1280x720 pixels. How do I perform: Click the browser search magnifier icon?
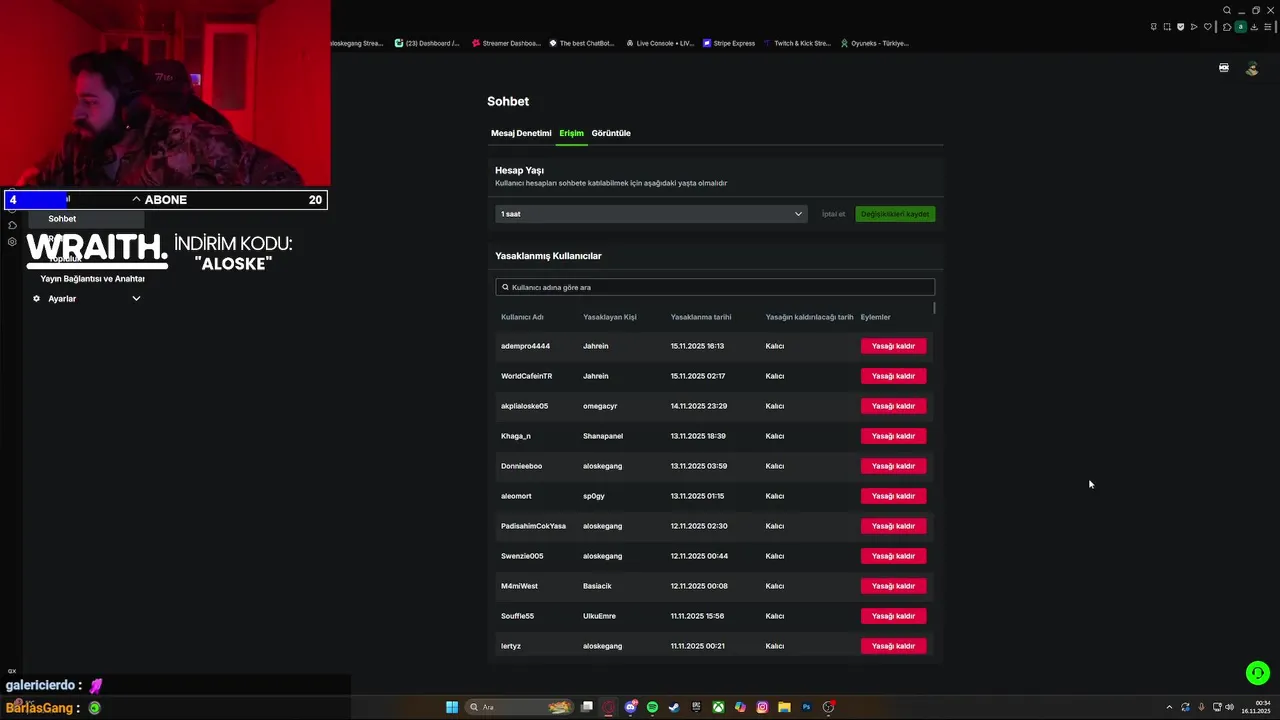tap(1227, 10)
